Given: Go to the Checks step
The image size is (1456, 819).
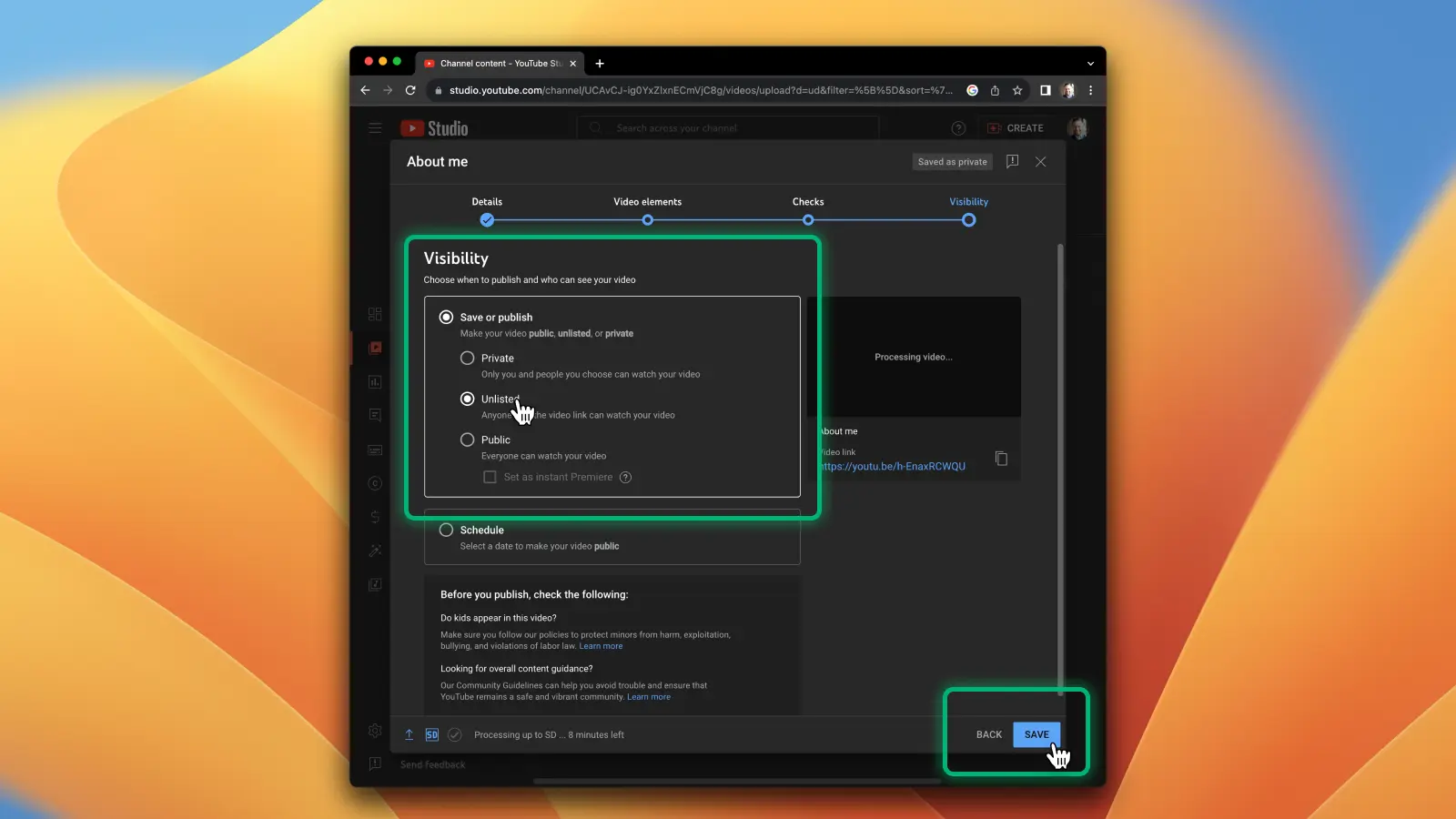Looking at the screenshot, I should pos(808,211).
